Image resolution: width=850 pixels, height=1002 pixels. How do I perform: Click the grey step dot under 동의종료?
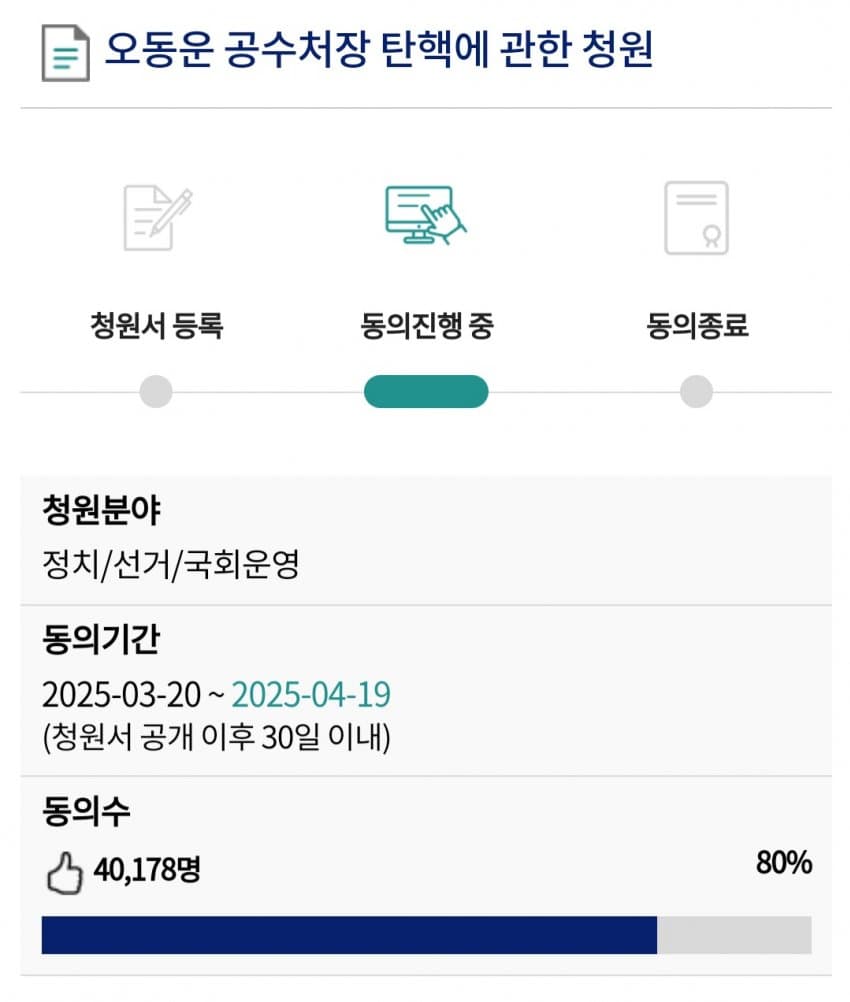[x=696, y=392]
